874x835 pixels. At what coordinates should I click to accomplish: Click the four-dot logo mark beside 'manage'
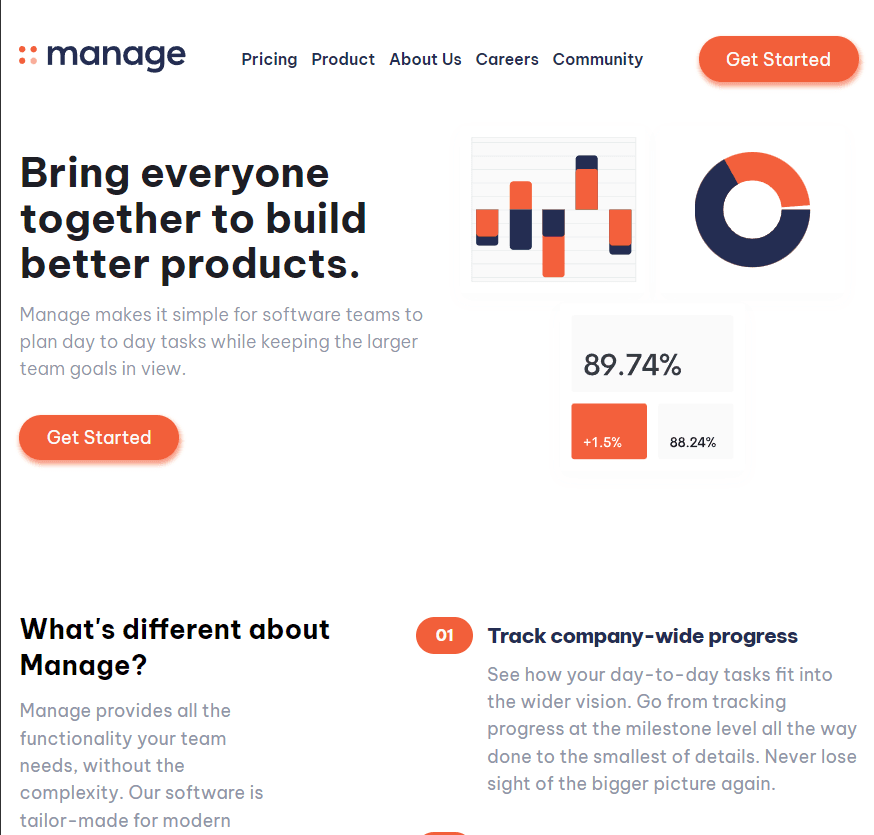click(x=27, y=56)
